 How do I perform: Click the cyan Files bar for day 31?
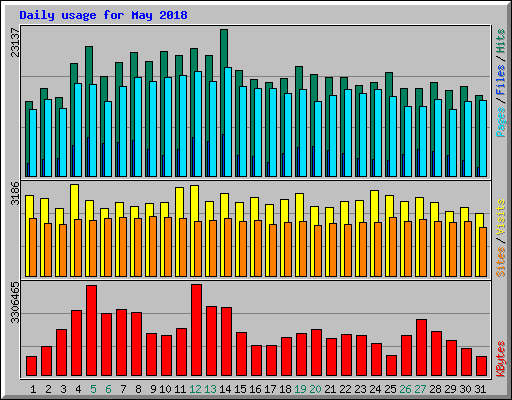(x=483, y=138)
